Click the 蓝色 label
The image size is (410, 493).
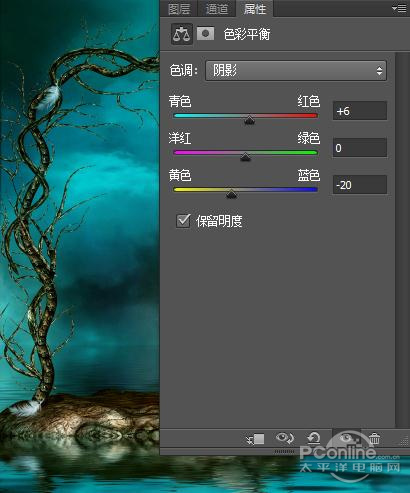(x=309, y=175)
